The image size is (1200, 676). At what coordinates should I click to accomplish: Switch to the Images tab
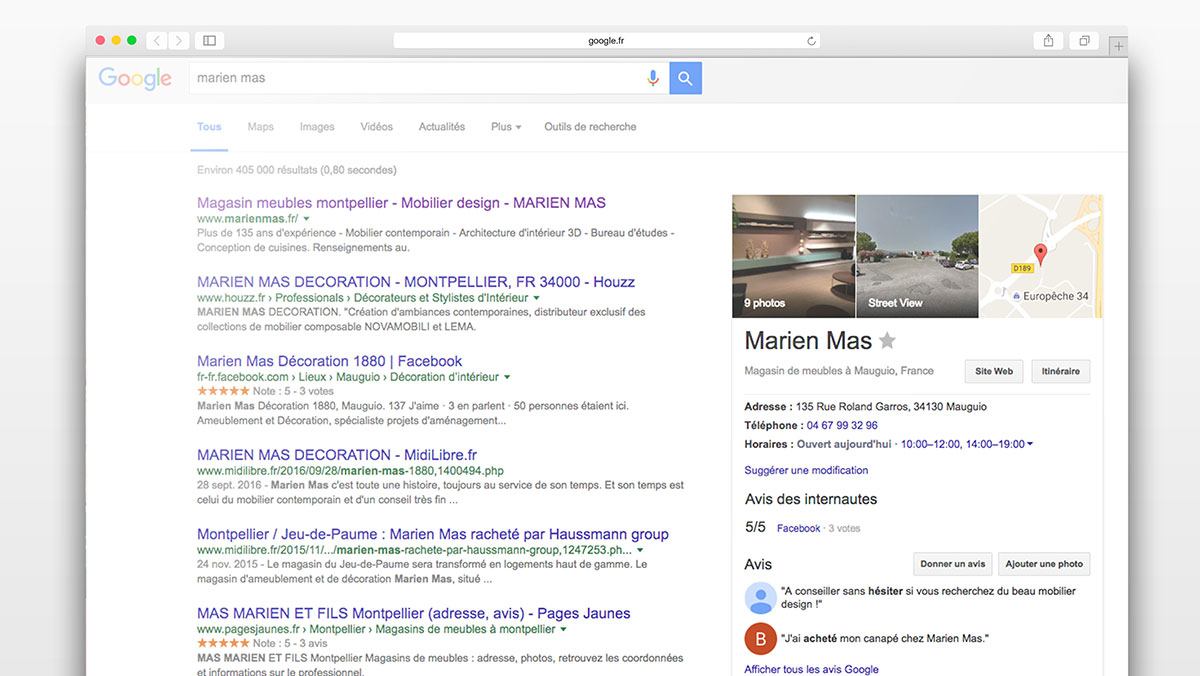pos(317,127)
